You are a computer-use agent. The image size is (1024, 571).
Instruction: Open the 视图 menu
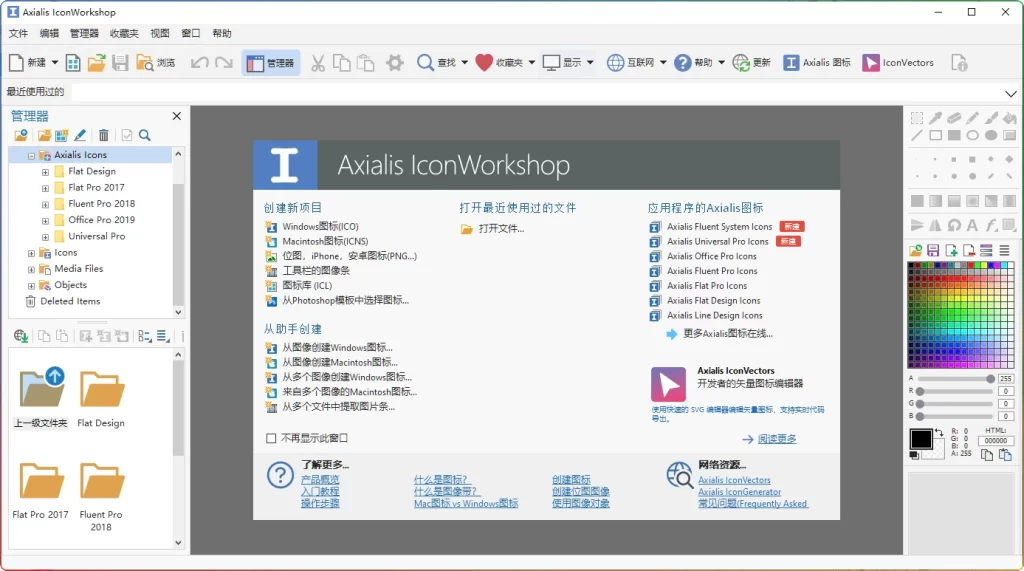pyautogui.click(x=159, y=33)
